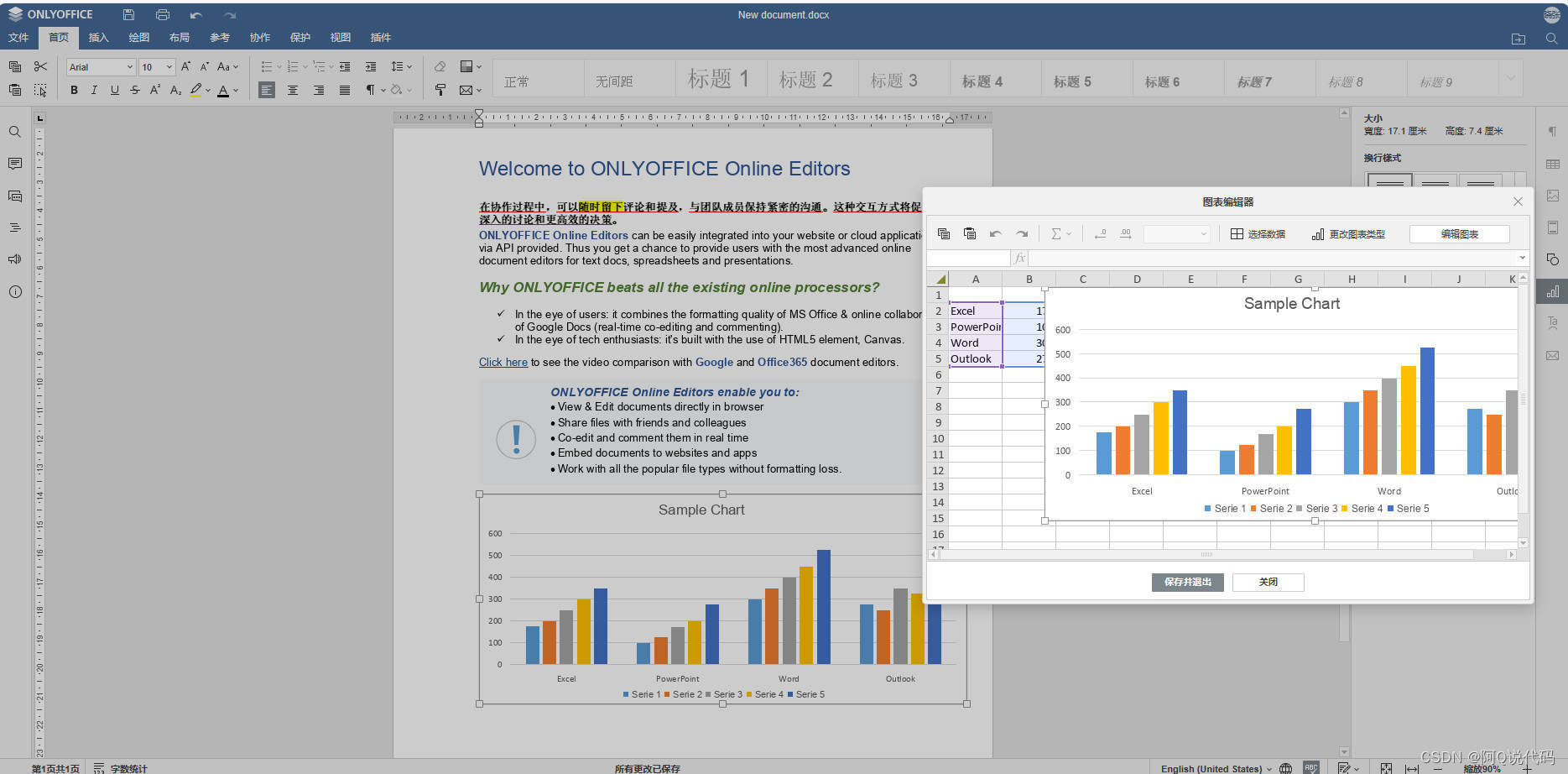Click Paste icon in chart editor toolbar
The width and height of the screenshot is (1568, 774).
pos(970,233)
